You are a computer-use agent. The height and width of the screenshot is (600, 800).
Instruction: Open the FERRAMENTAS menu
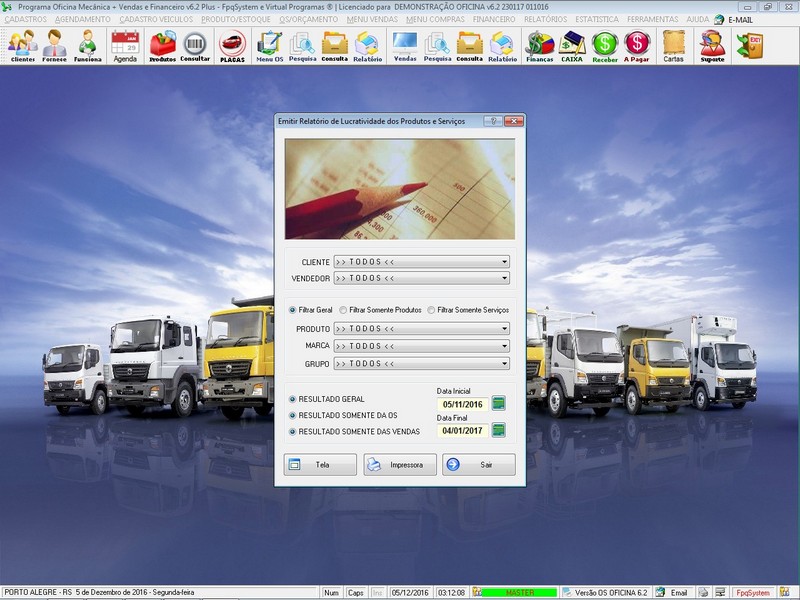coord(653,19)
